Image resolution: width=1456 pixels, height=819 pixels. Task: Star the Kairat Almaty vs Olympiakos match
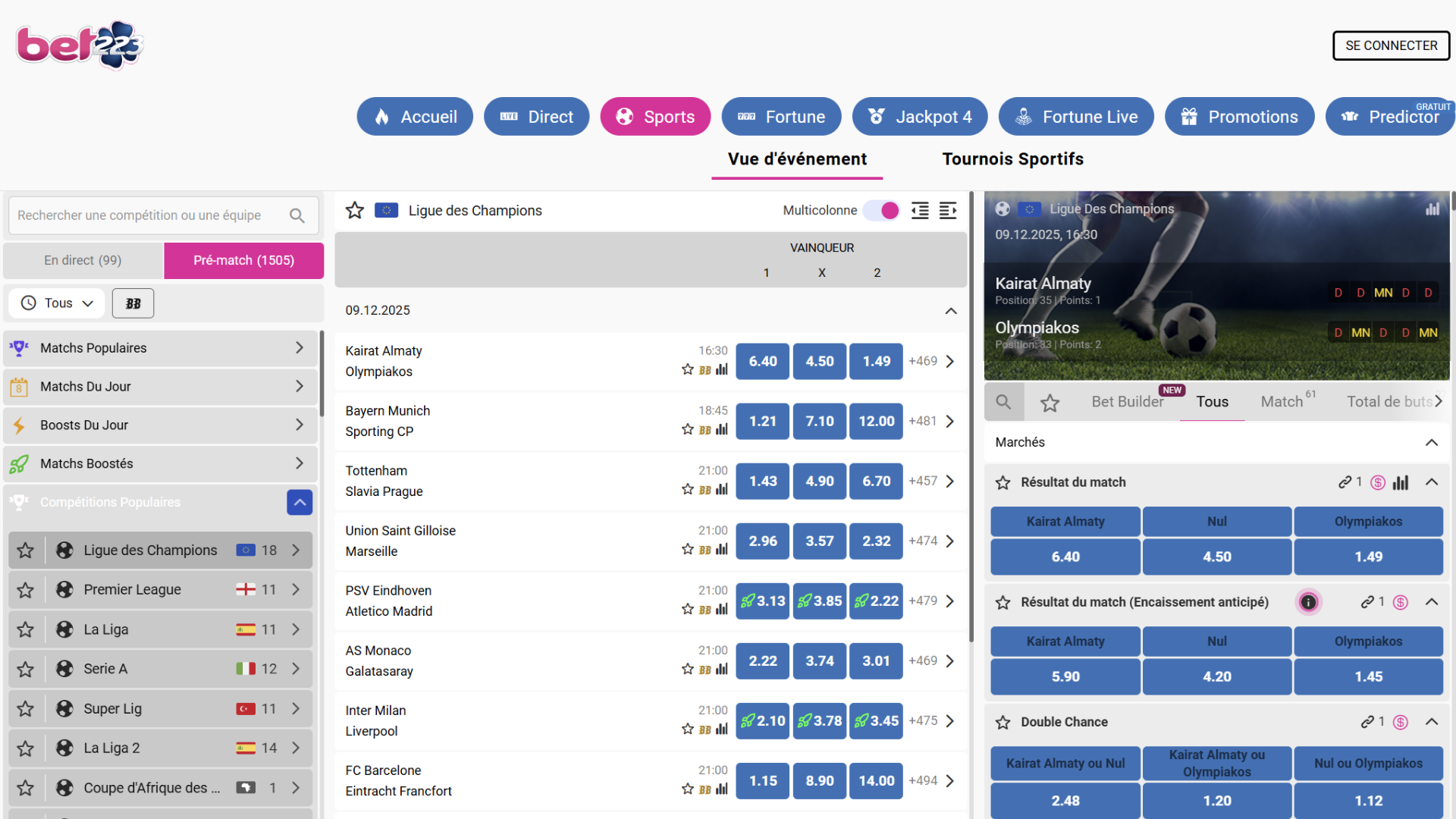[x=686, y=371]
